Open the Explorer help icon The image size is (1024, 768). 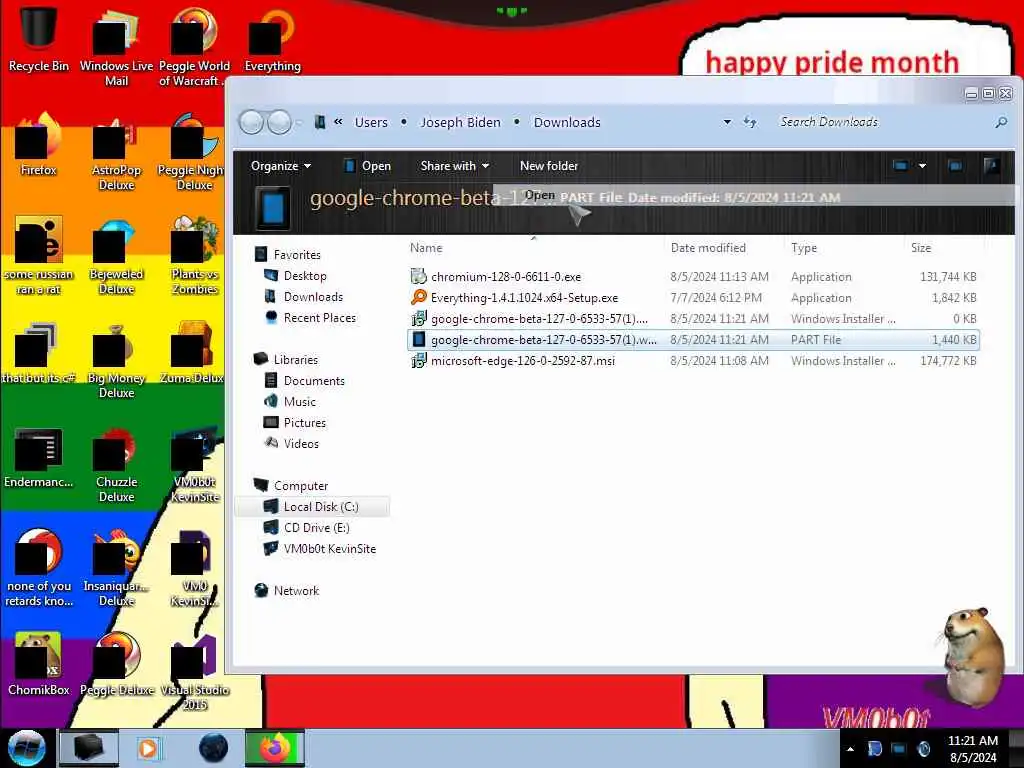(991, 166)
